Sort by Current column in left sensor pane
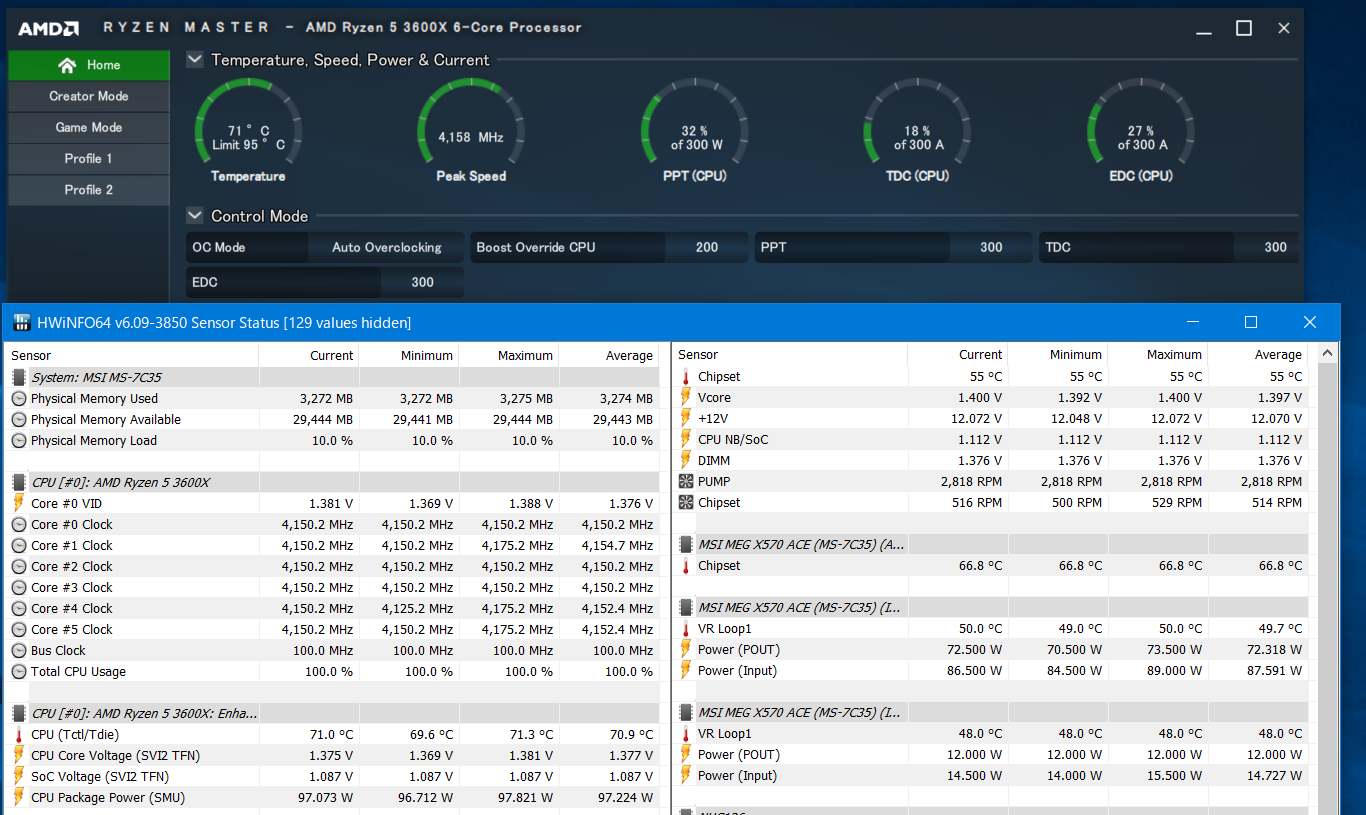Image resolution: width=1366 pixels, height=815 pixels. coord(308,355)
